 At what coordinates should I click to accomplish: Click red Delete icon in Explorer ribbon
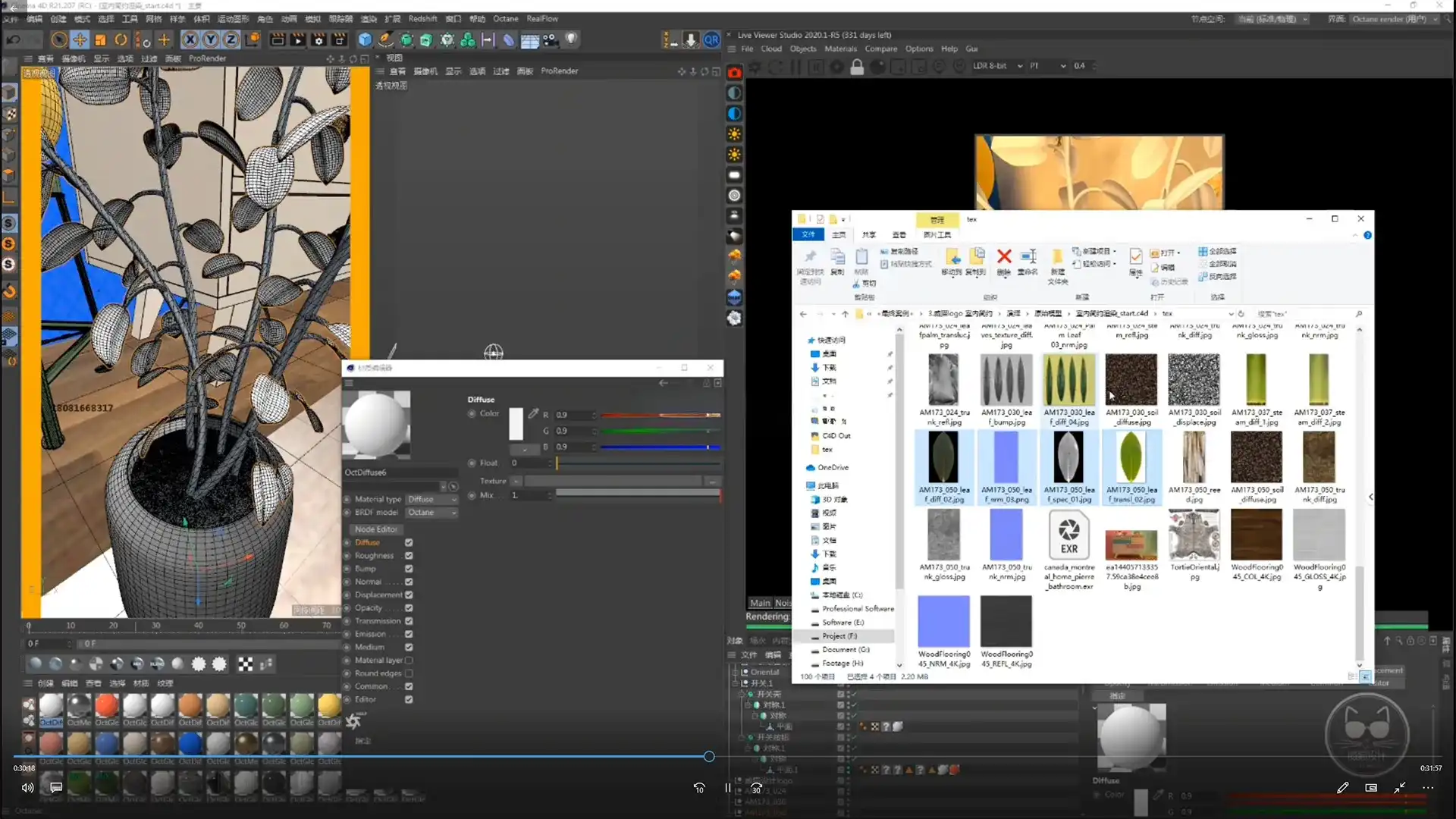pos(1003,256)
